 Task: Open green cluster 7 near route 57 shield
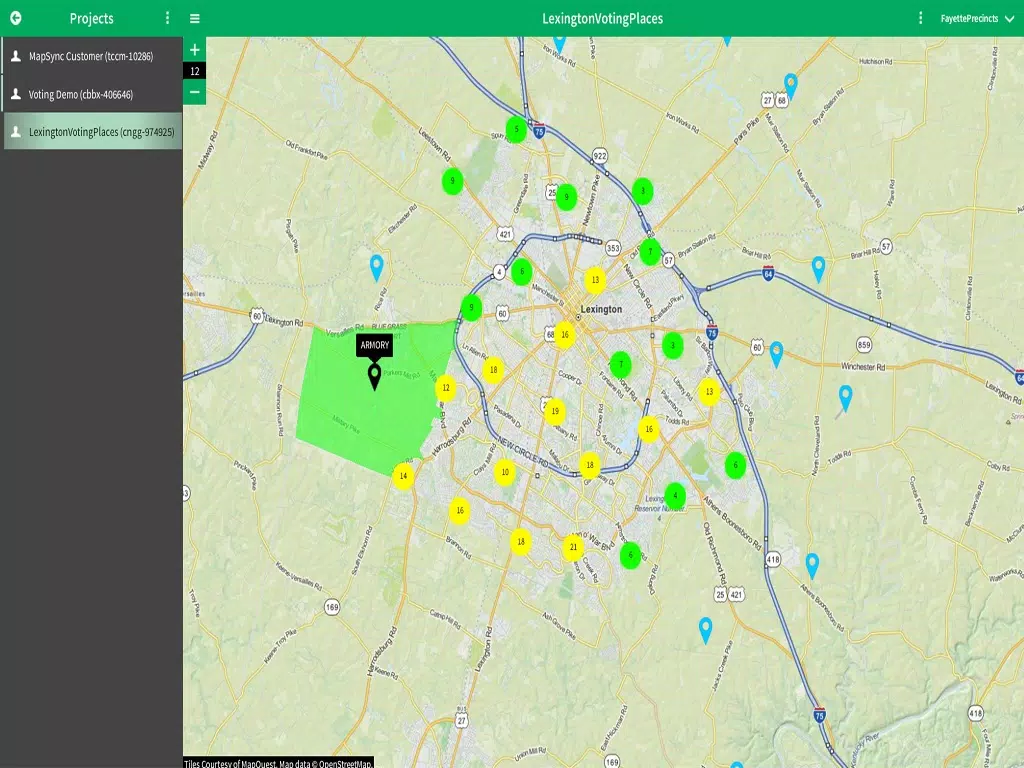[650, 252]
